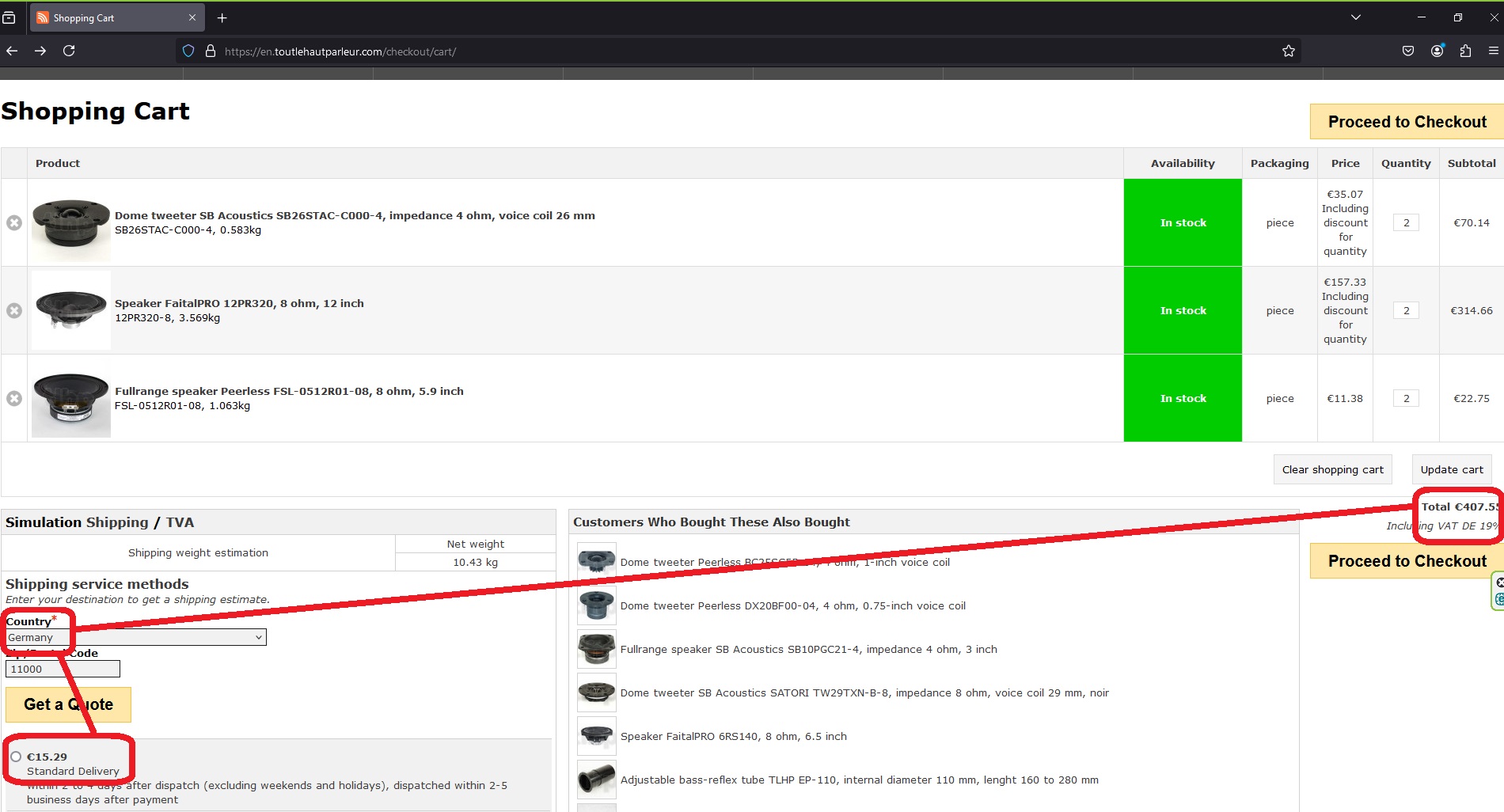
Task: Click Peerless DX20BF00-04 suggestion thumbnail
Action: point(597,605)
